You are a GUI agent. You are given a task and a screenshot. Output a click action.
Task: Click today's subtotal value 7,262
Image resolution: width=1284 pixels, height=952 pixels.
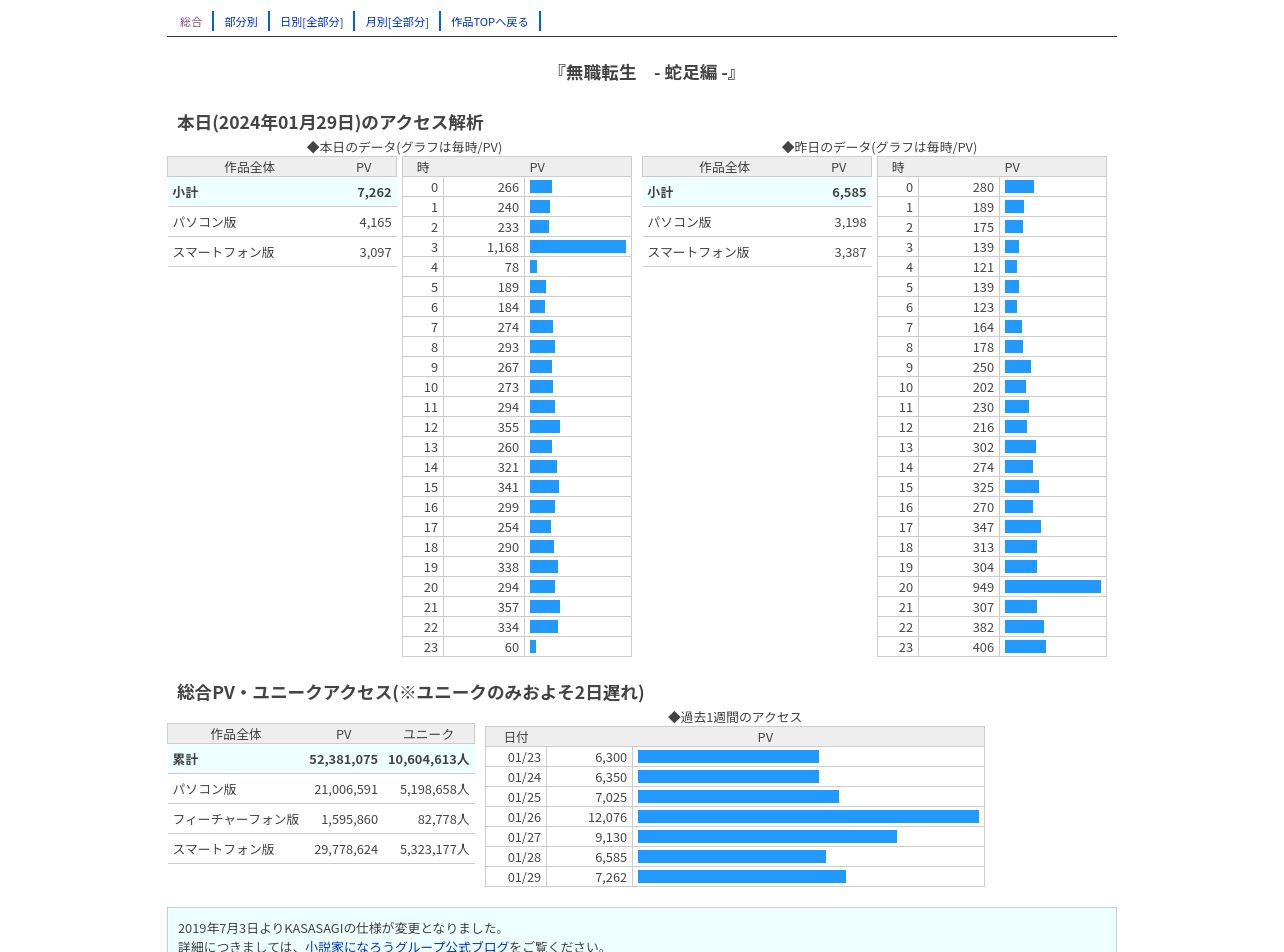[374, 192]
